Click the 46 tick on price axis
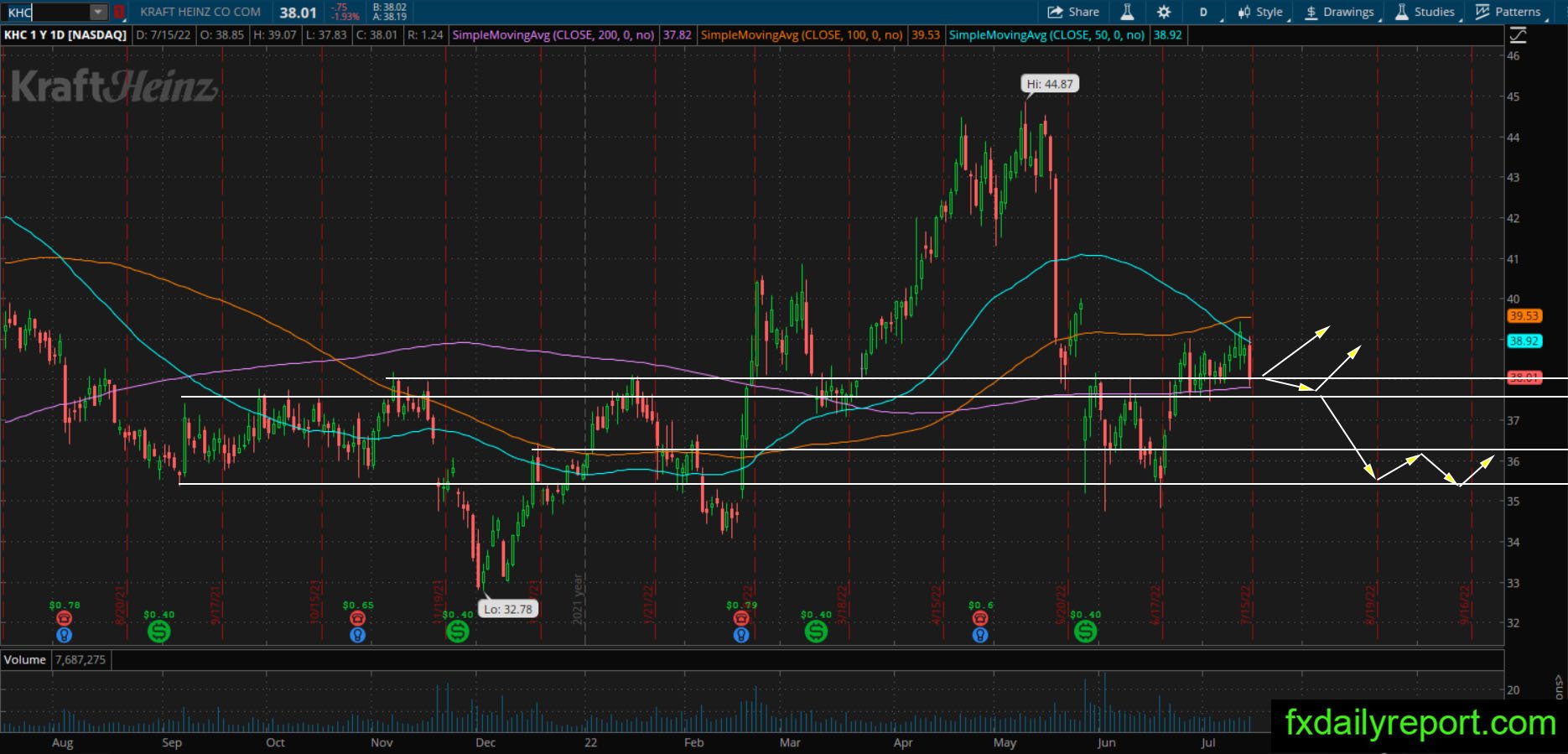The height and width of the screenshot is (754, 1568). [x=1513, y=56]
